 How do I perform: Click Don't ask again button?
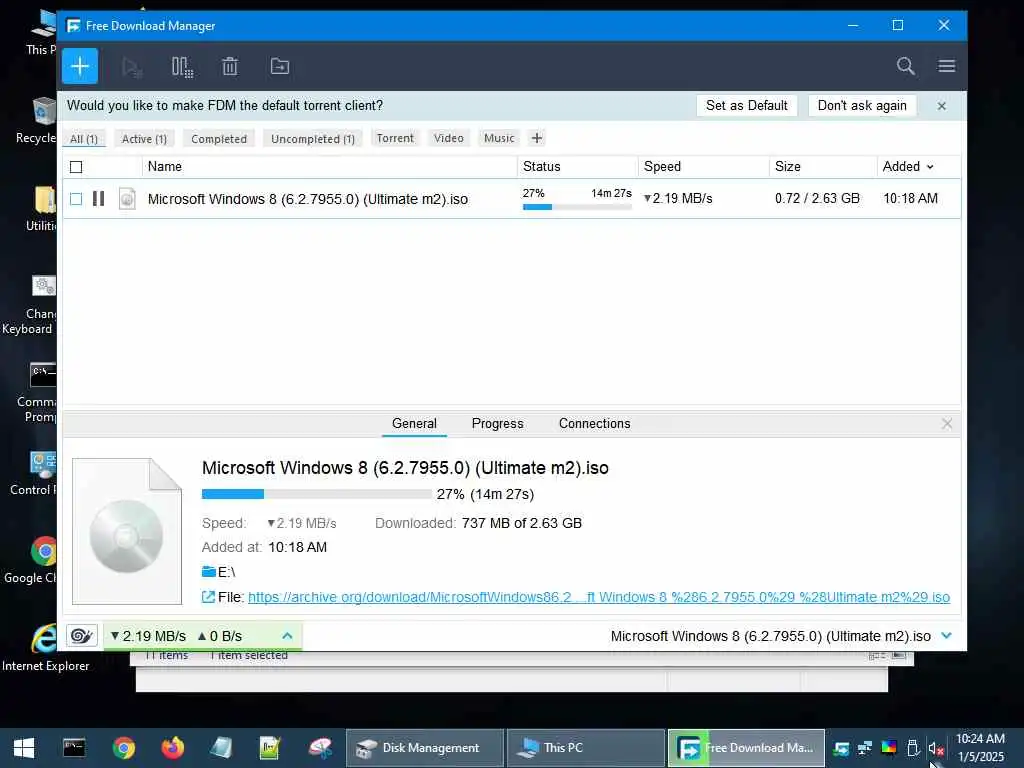[862, 106]
